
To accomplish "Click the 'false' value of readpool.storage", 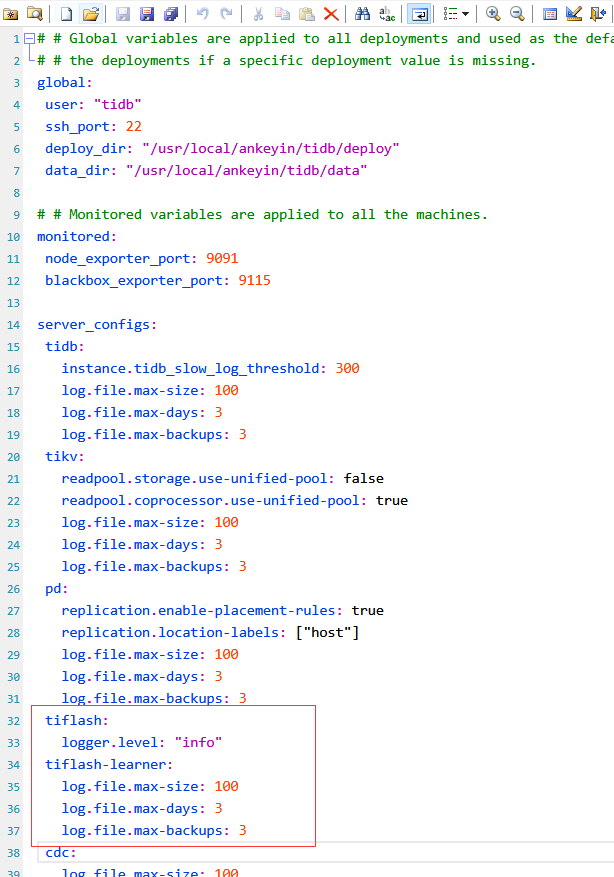I will pos(363,479).
